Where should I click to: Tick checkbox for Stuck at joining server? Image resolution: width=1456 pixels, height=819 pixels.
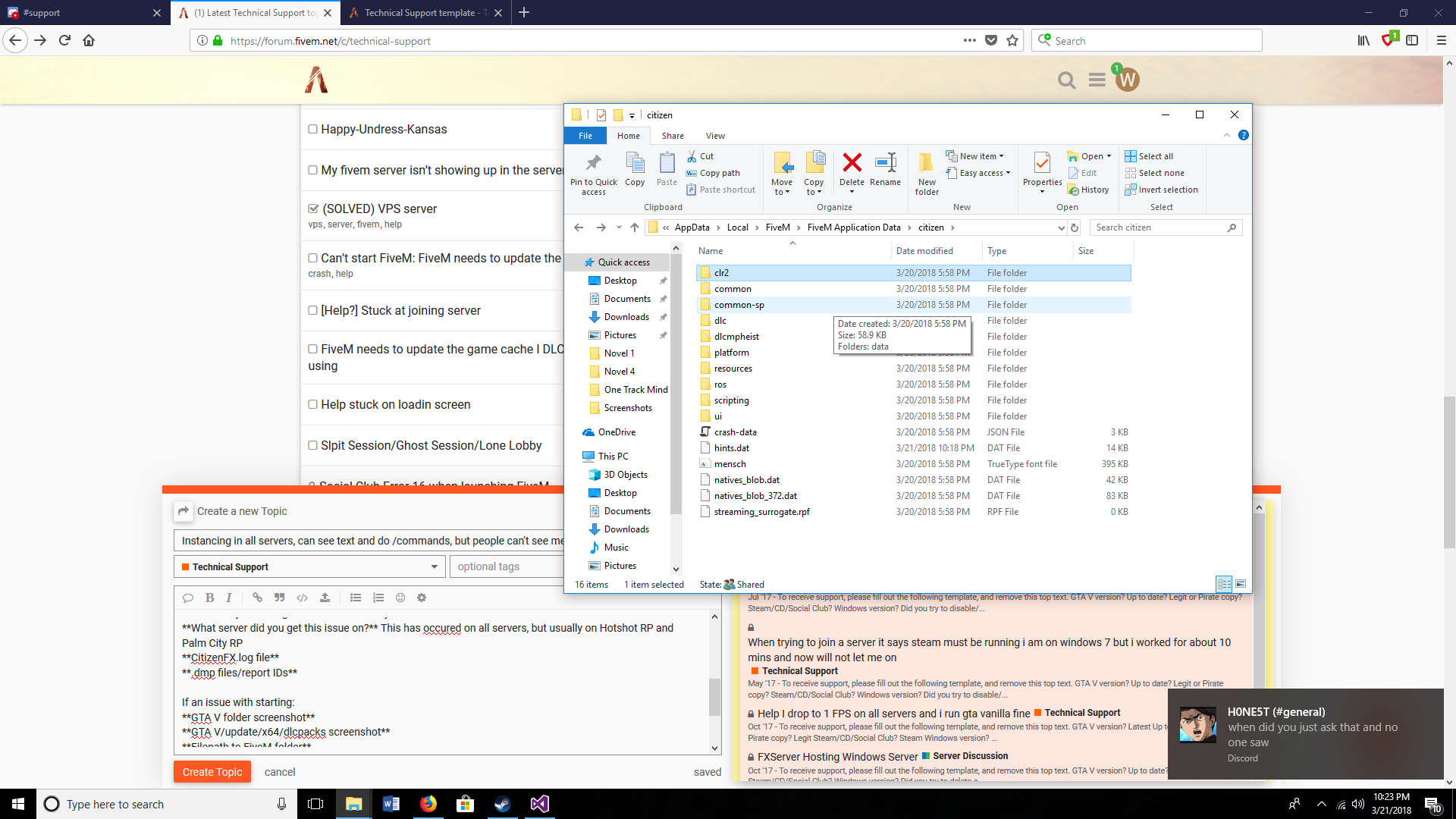312,310
